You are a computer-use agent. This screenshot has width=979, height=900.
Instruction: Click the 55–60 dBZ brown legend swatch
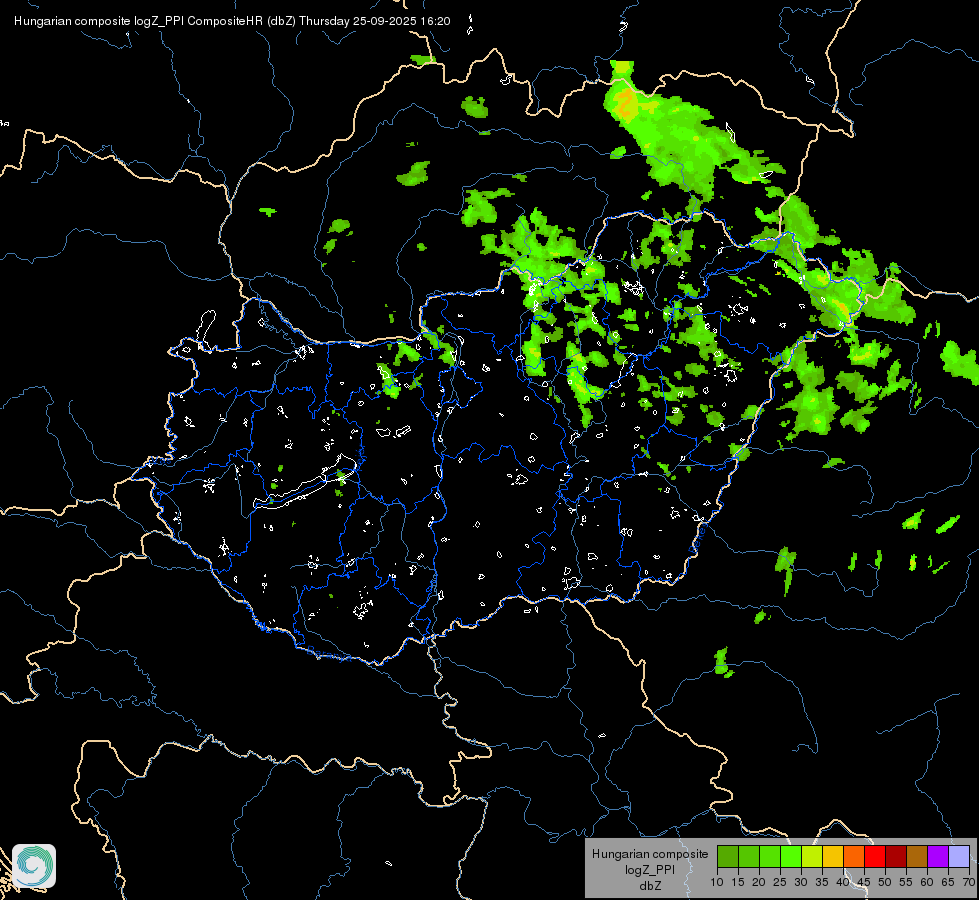917,856
